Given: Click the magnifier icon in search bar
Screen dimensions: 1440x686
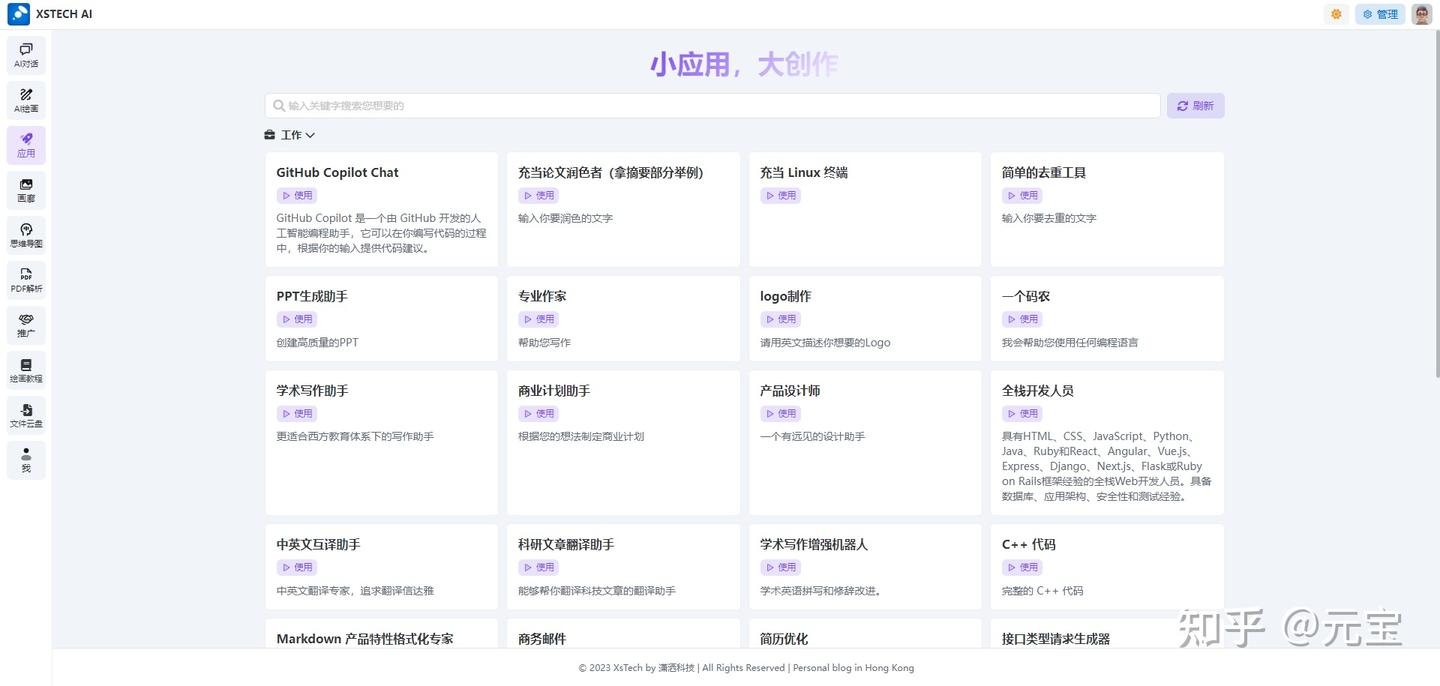Looking at the screenshot, I should (278, 106).
